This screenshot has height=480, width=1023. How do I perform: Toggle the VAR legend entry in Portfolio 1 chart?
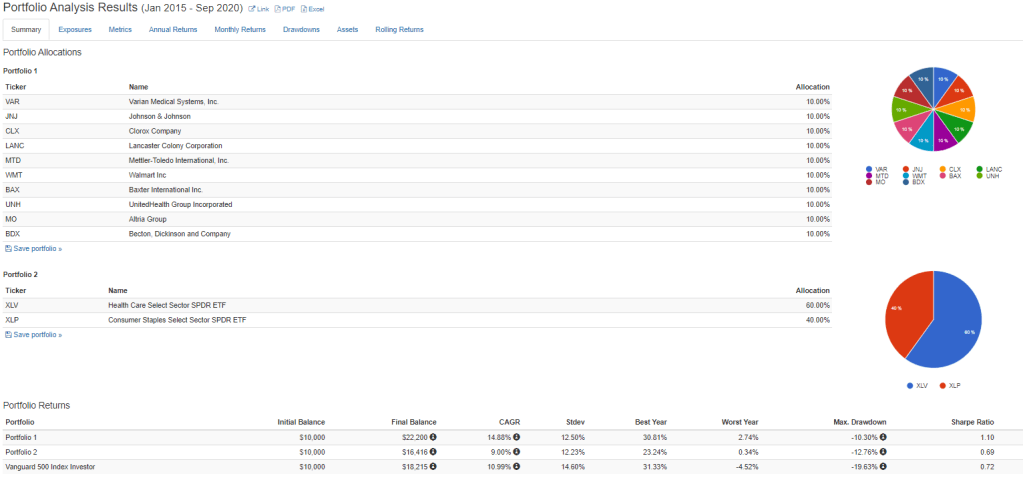click(876, 169)
